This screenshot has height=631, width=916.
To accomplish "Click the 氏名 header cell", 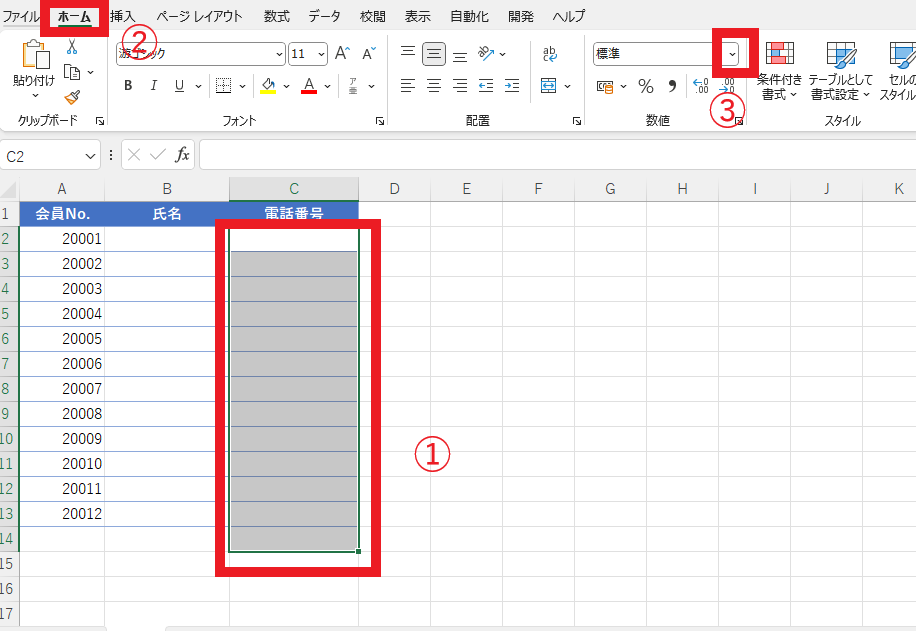I will pos(167,214).
